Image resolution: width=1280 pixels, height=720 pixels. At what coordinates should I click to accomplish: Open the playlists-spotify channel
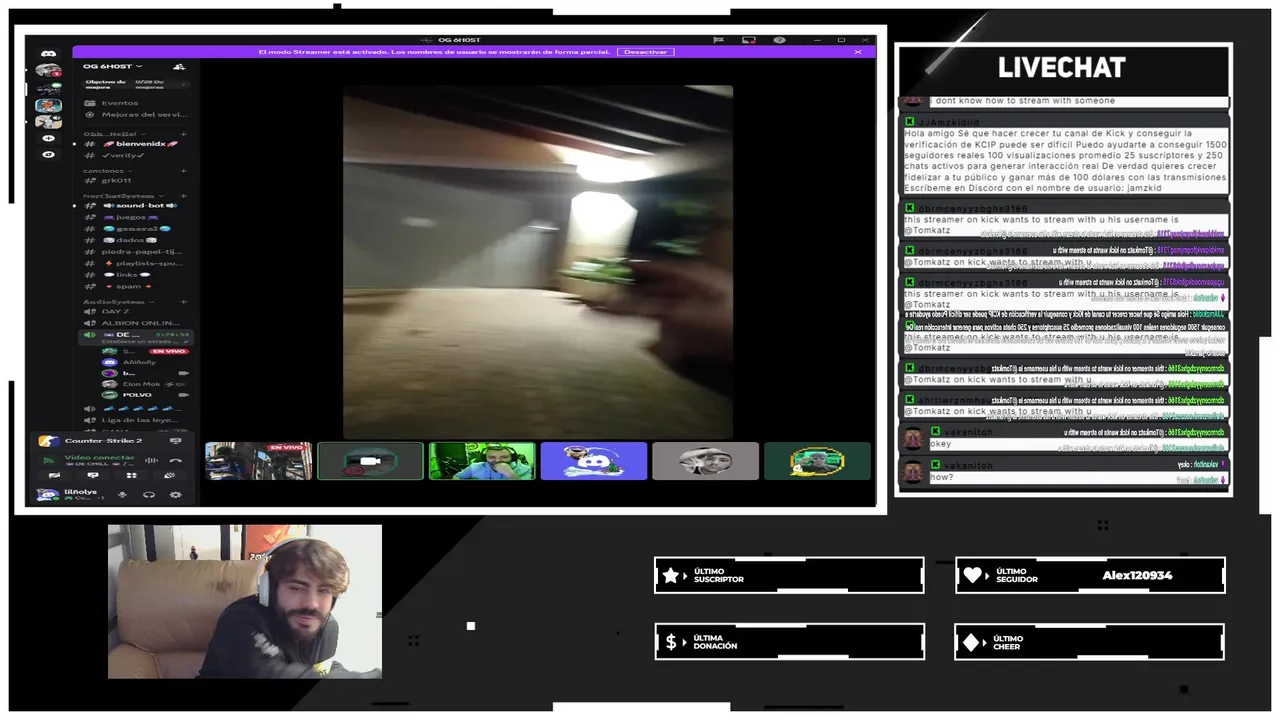point(135,263)
